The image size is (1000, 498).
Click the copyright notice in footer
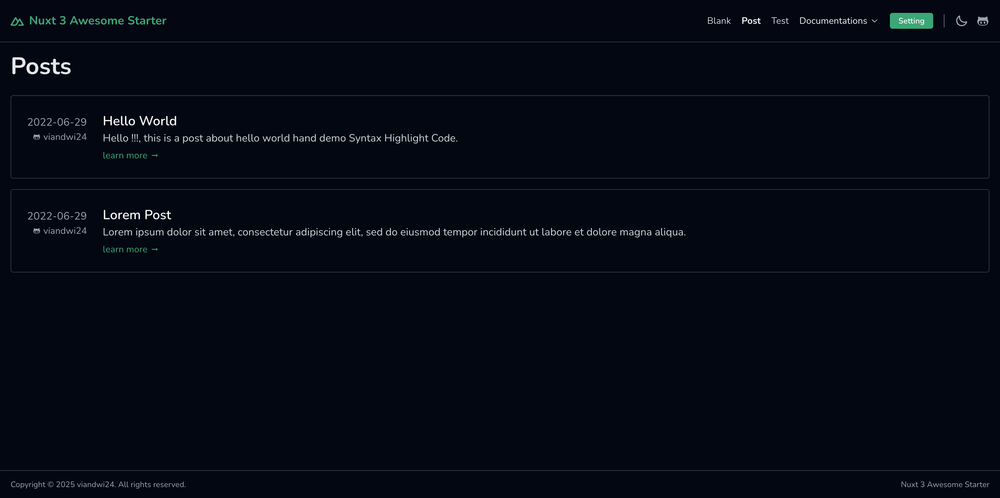tap(98, 485)
